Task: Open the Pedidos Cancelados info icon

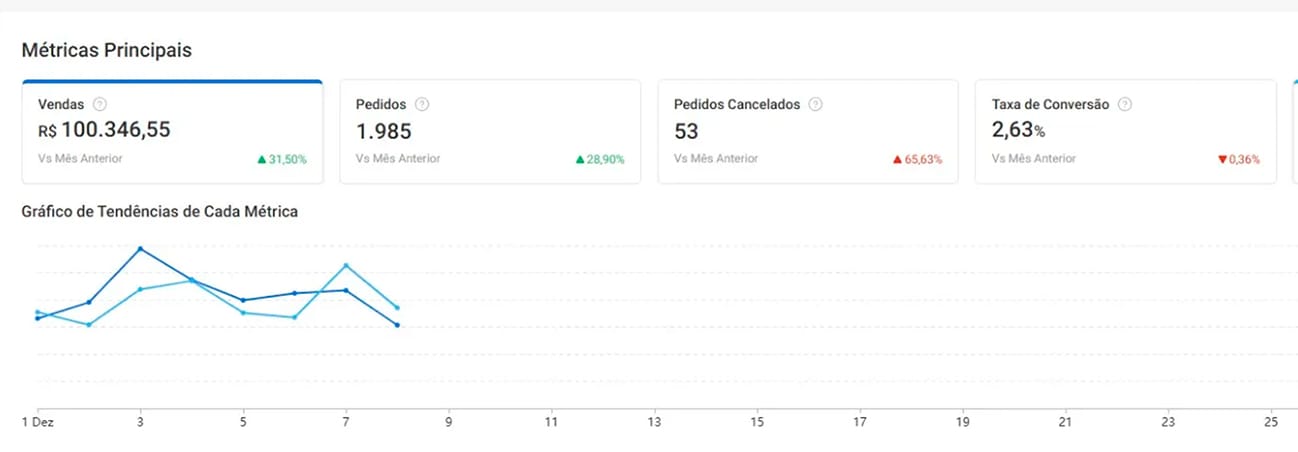Action: [815, 104]
